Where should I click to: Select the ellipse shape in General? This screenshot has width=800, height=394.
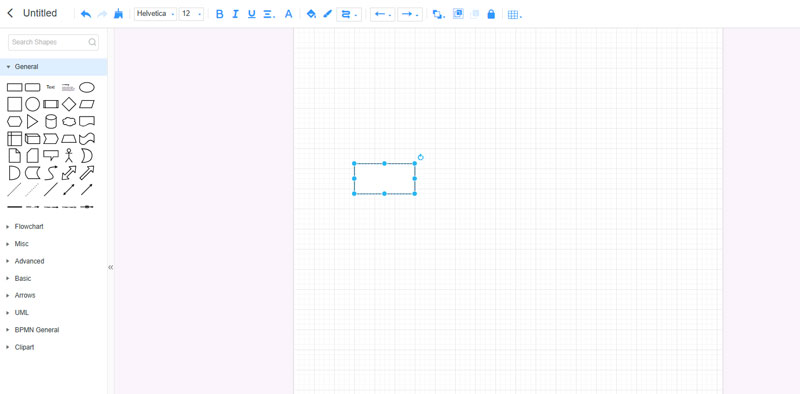(87, 87)
